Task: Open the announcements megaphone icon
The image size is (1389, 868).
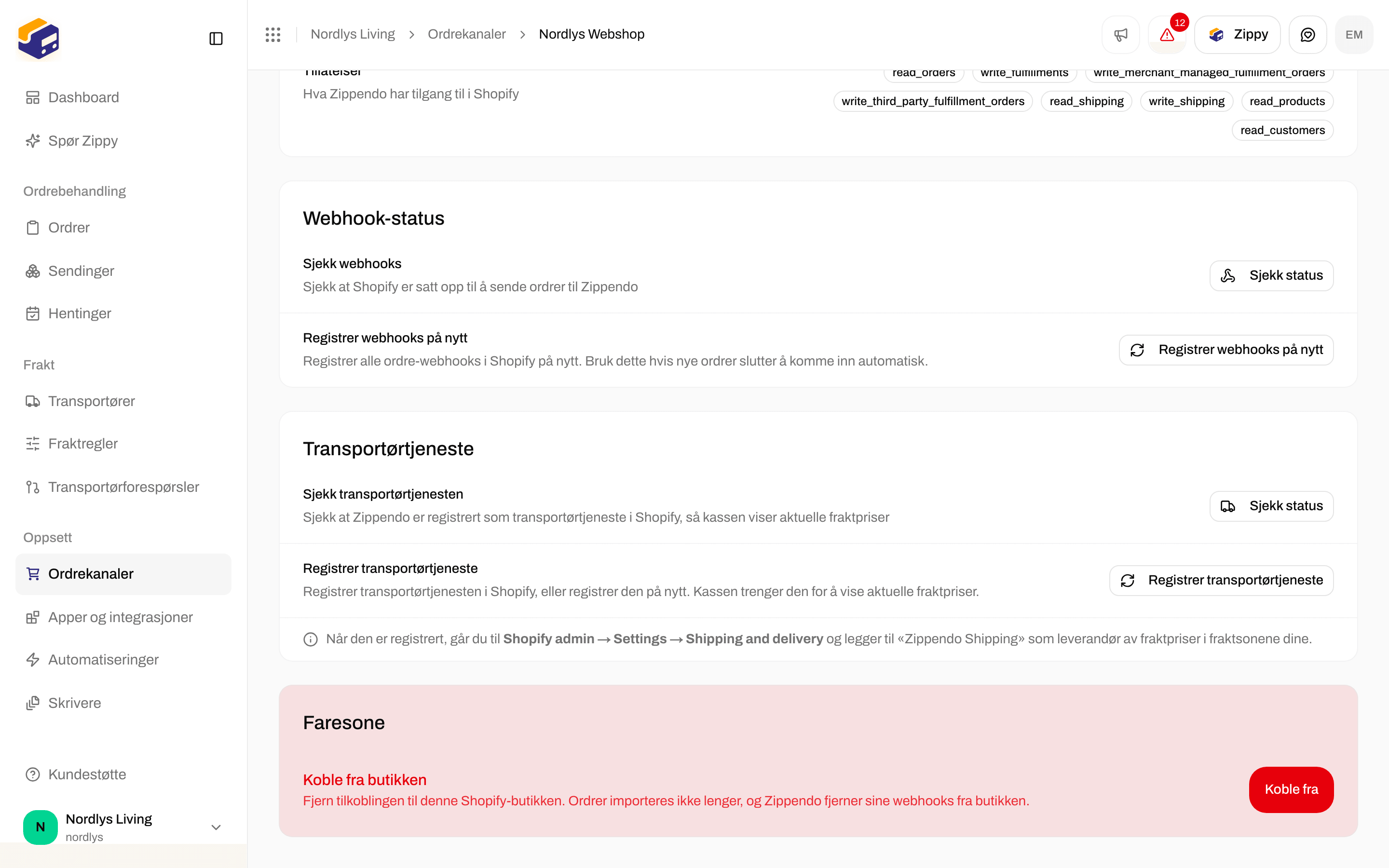Action: pyautogui.click(x=1120, y=34)
